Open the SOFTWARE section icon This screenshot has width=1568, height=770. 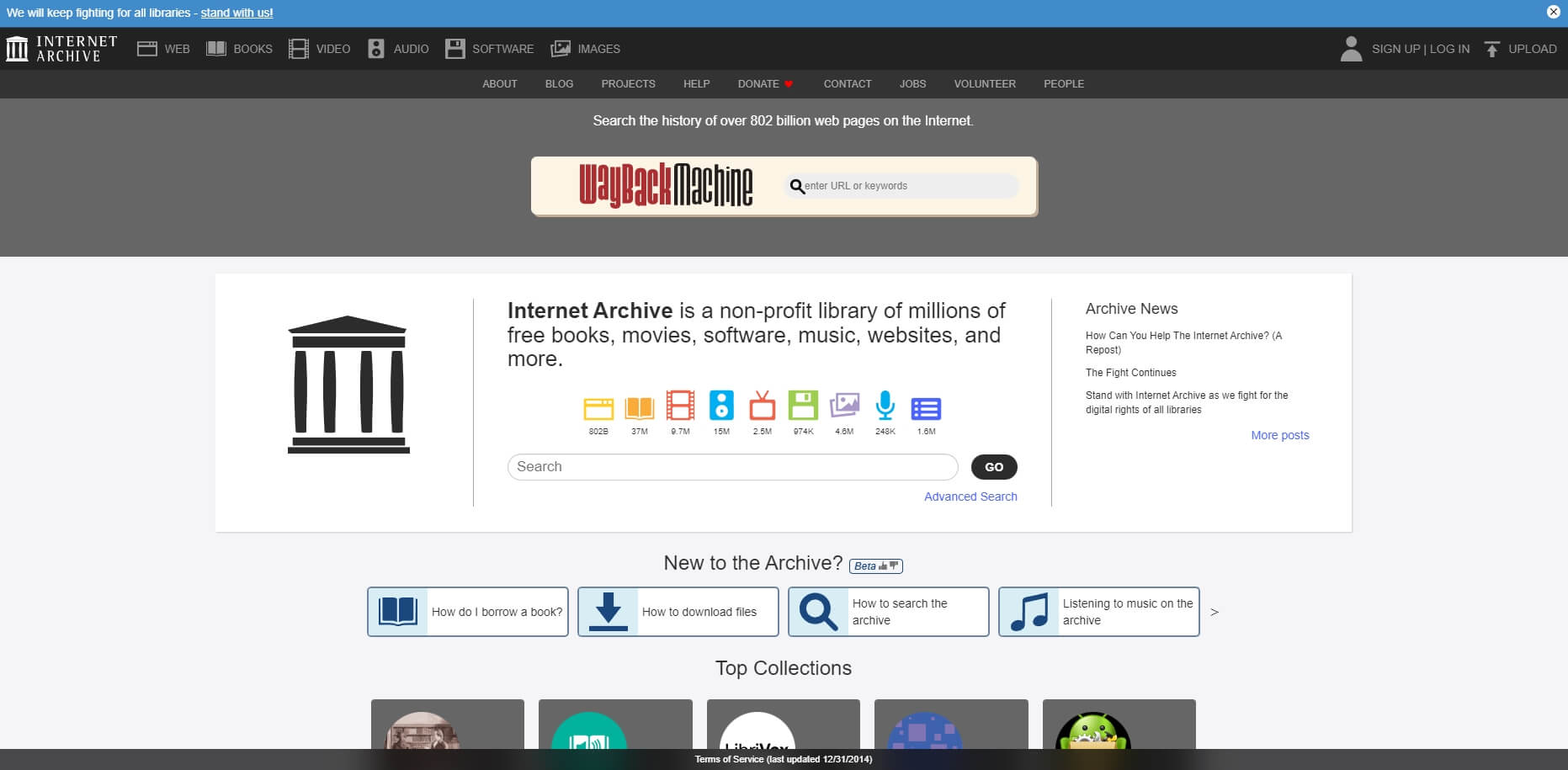click(x=455, y=48)
